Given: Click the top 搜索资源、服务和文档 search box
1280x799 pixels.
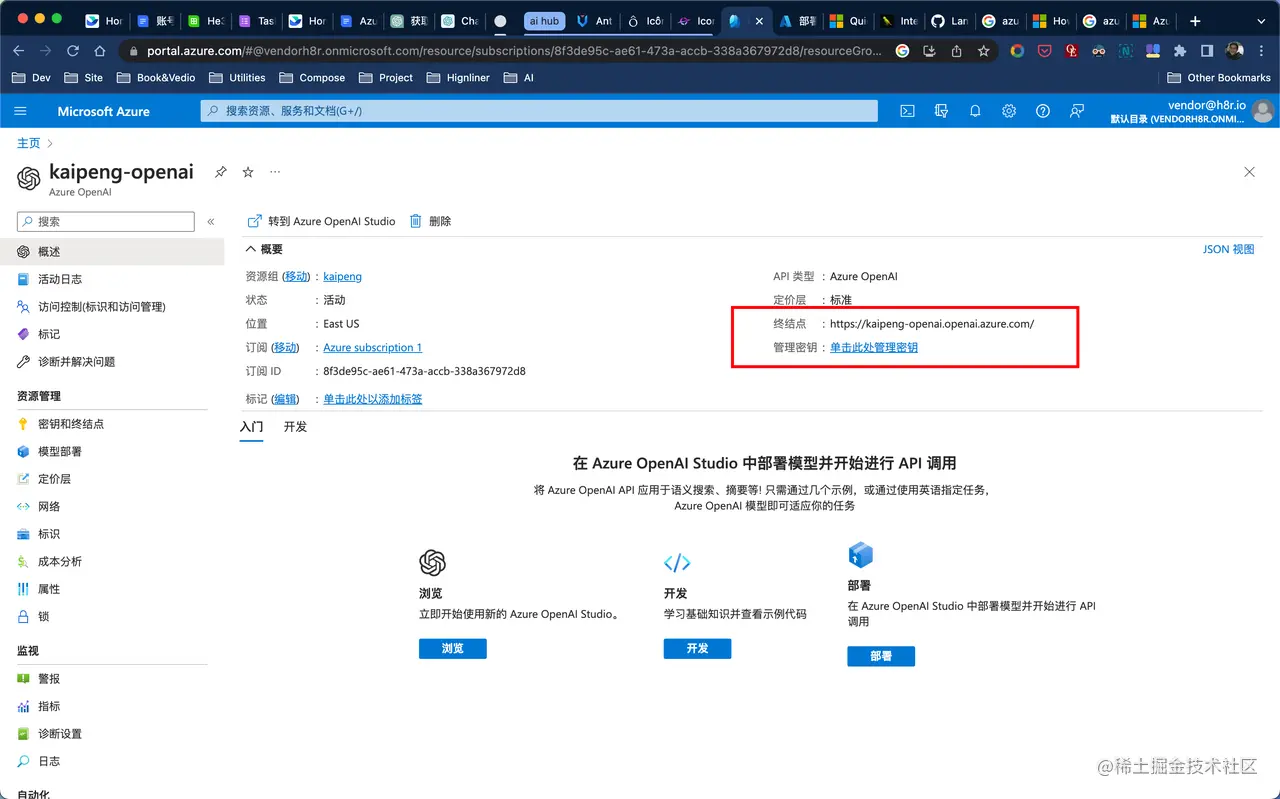Looking at the screenshot, I should [x=539, y=111].
